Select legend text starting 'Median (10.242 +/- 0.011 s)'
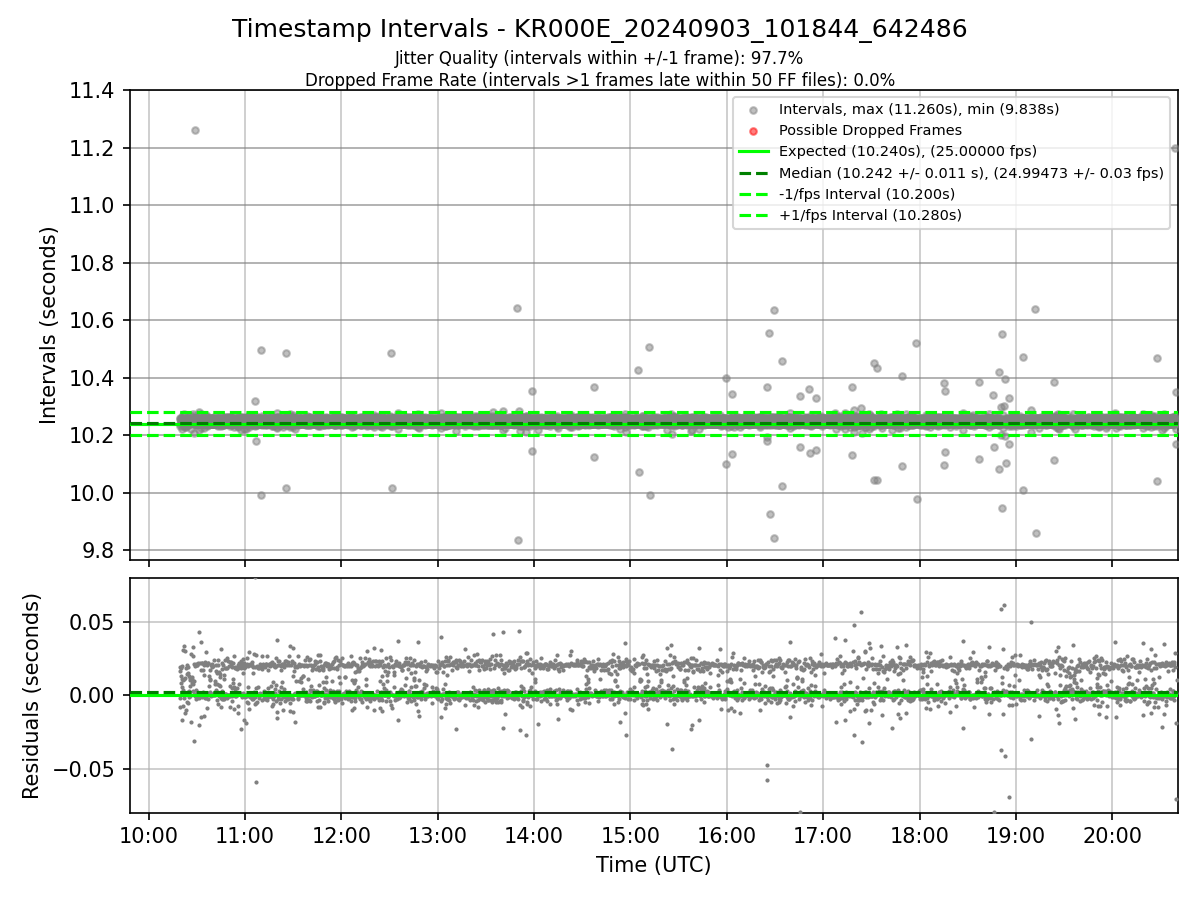This screenshot has height=900, width=1200. point(971,173)
